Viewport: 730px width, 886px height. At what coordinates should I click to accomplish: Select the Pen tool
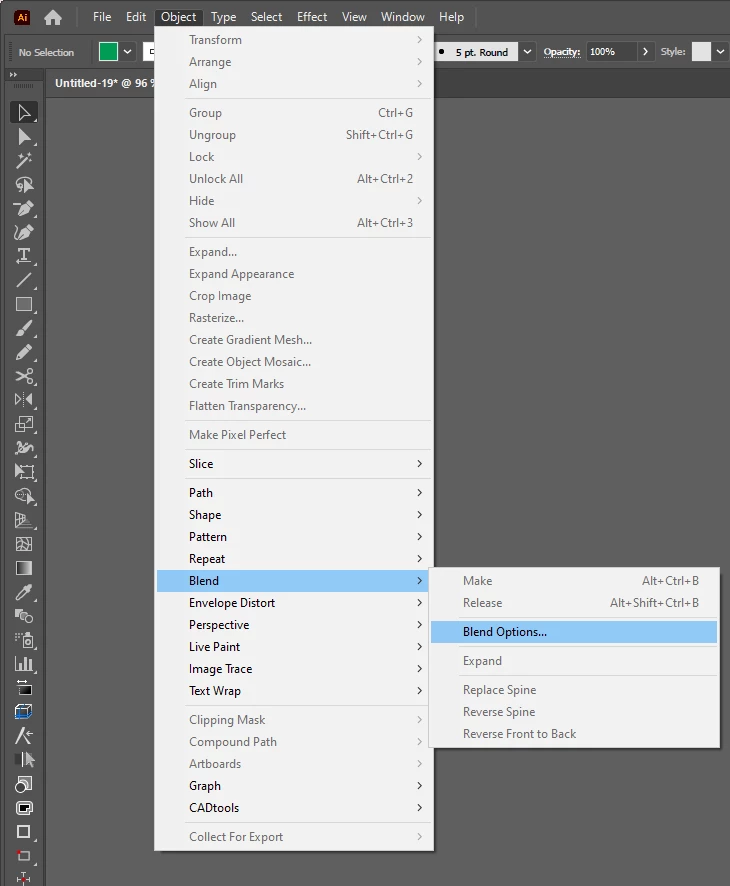24,209
